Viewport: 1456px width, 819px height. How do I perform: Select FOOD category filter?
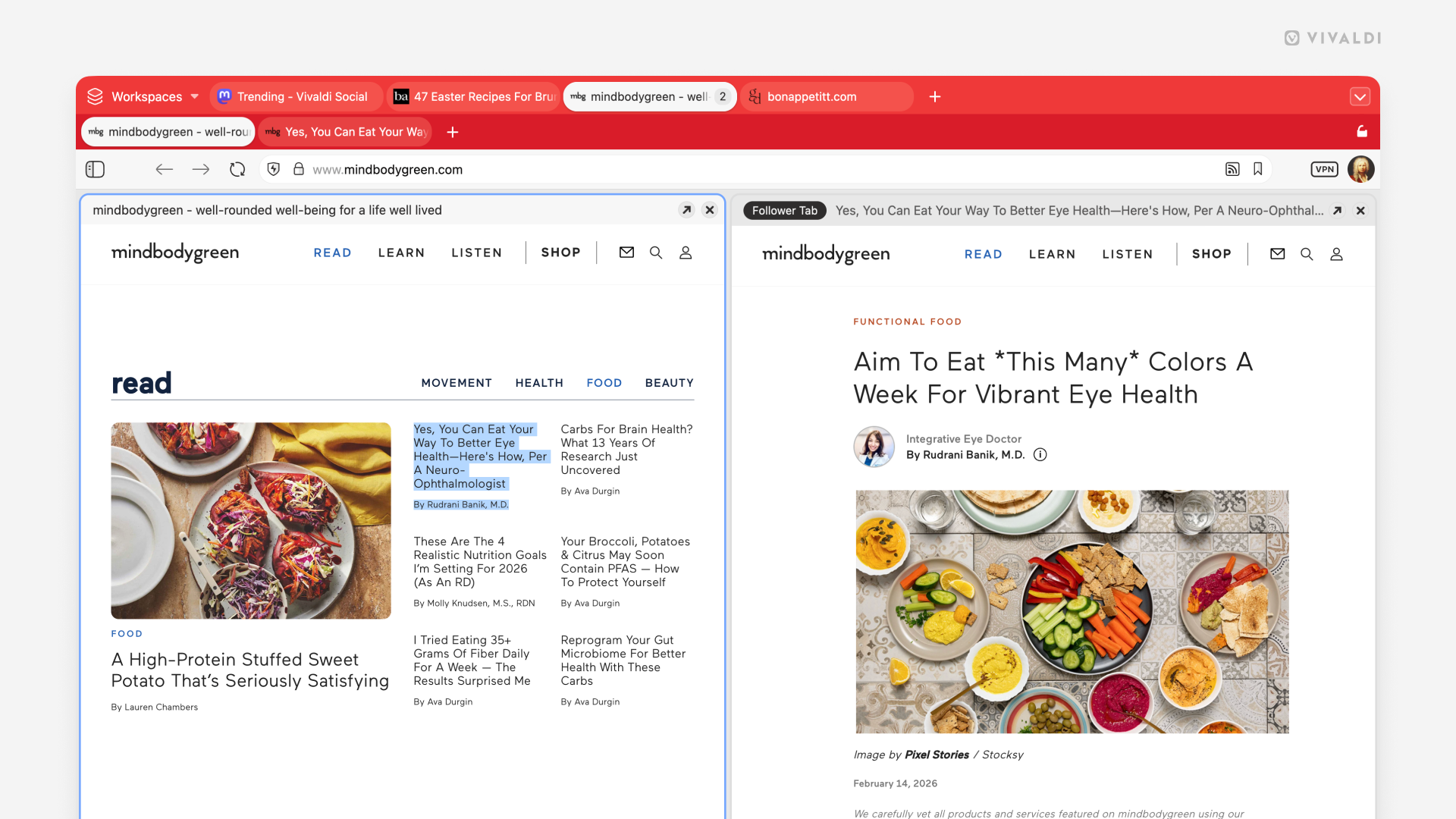[604, 383]
